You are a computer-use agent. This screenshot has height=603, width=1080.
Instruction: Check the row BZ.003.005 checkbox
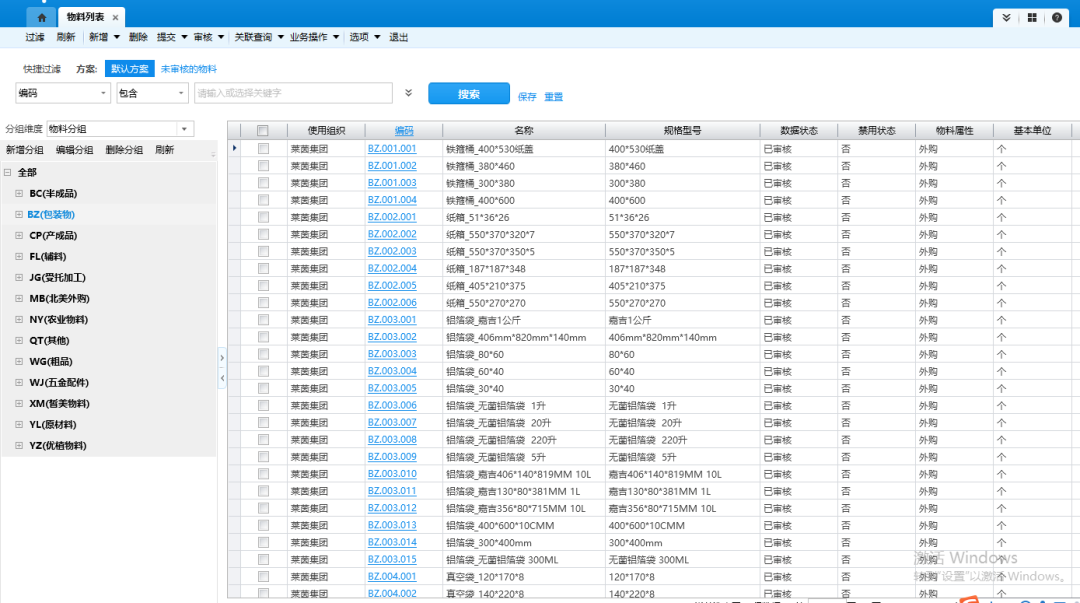[263, 388]
